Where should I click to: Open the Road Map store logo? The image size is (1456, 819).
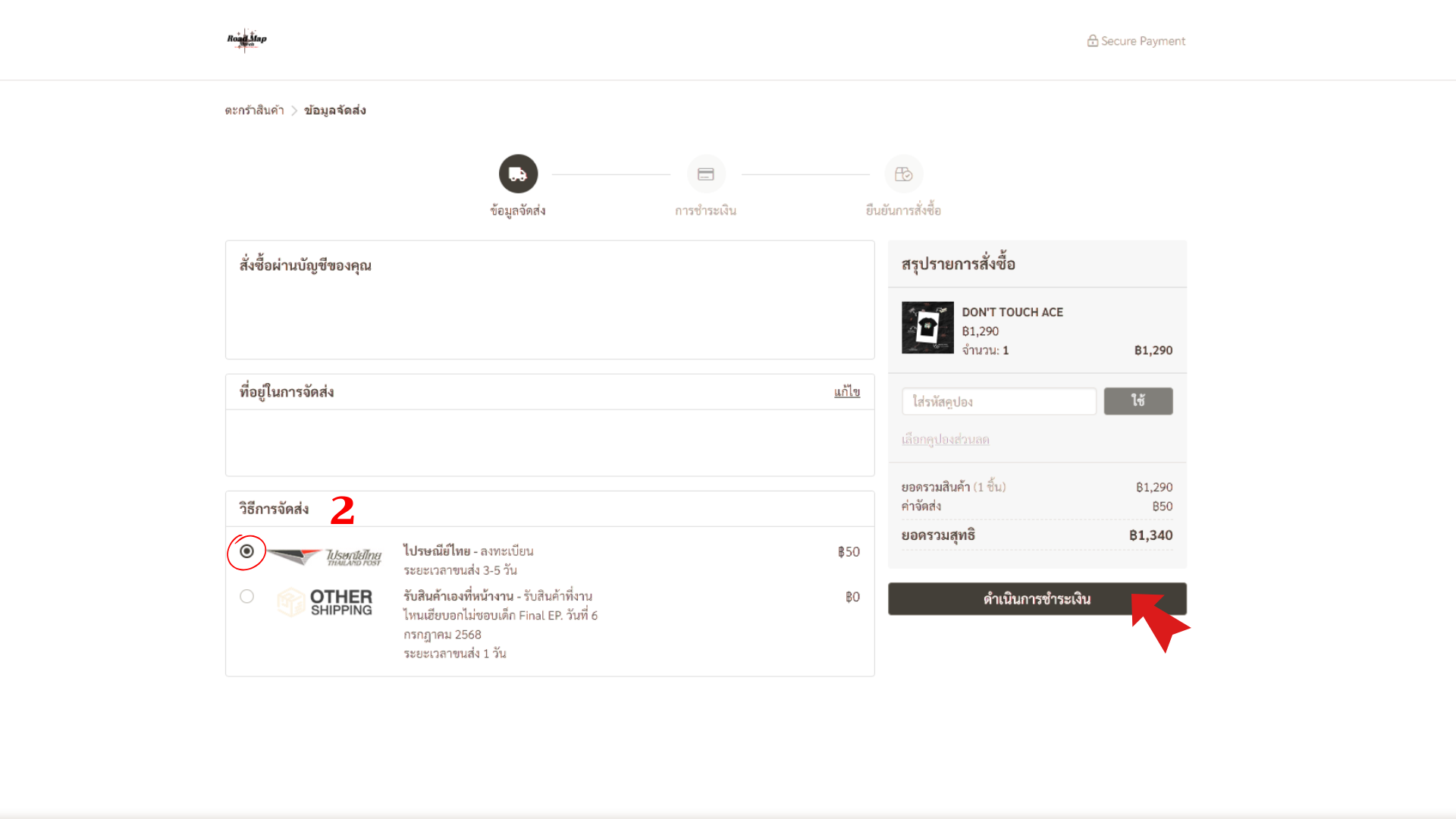tap(246, 39)
